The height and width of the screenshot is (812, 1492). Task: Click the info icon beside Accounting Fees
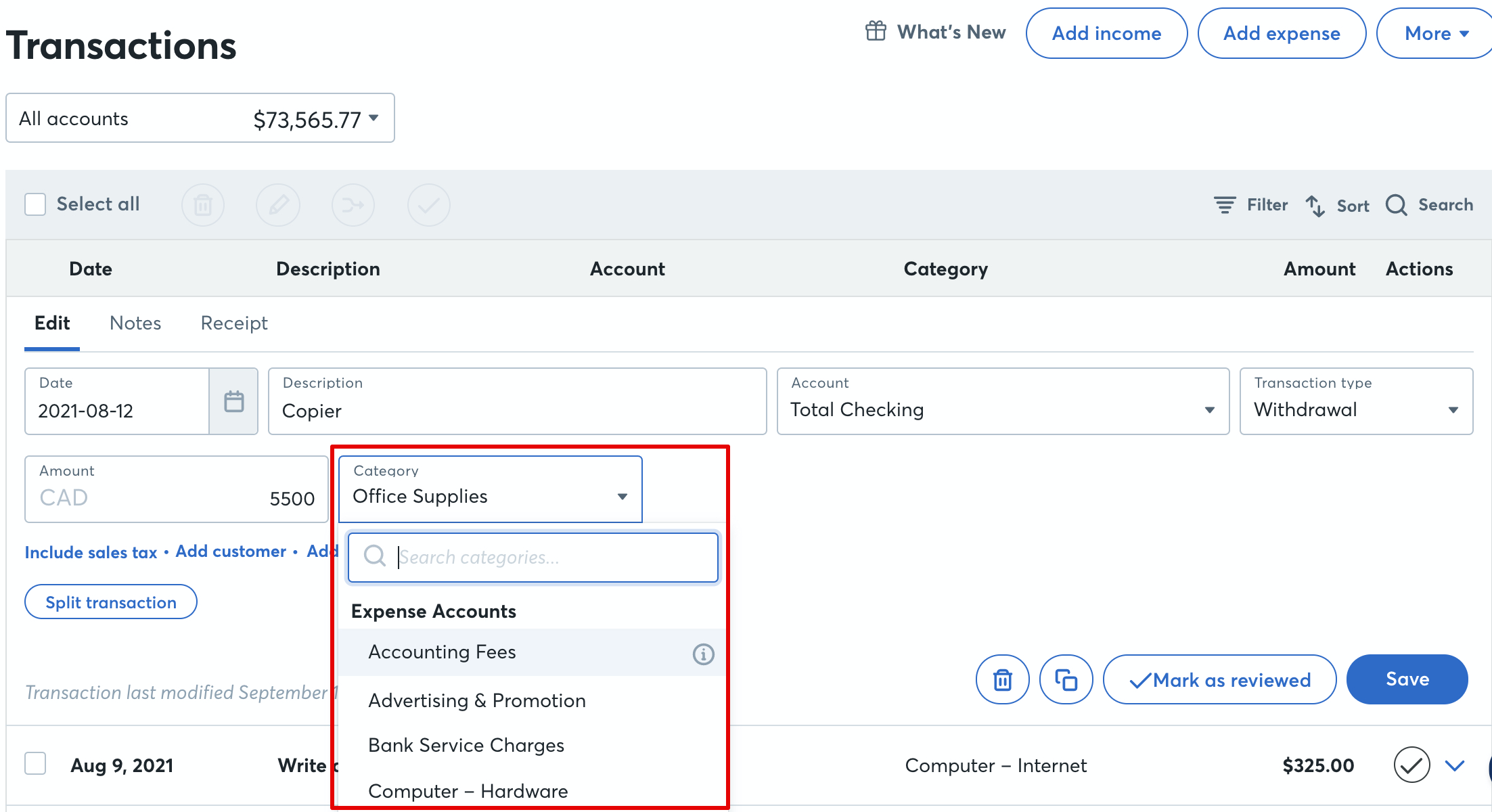pos(702,653)
